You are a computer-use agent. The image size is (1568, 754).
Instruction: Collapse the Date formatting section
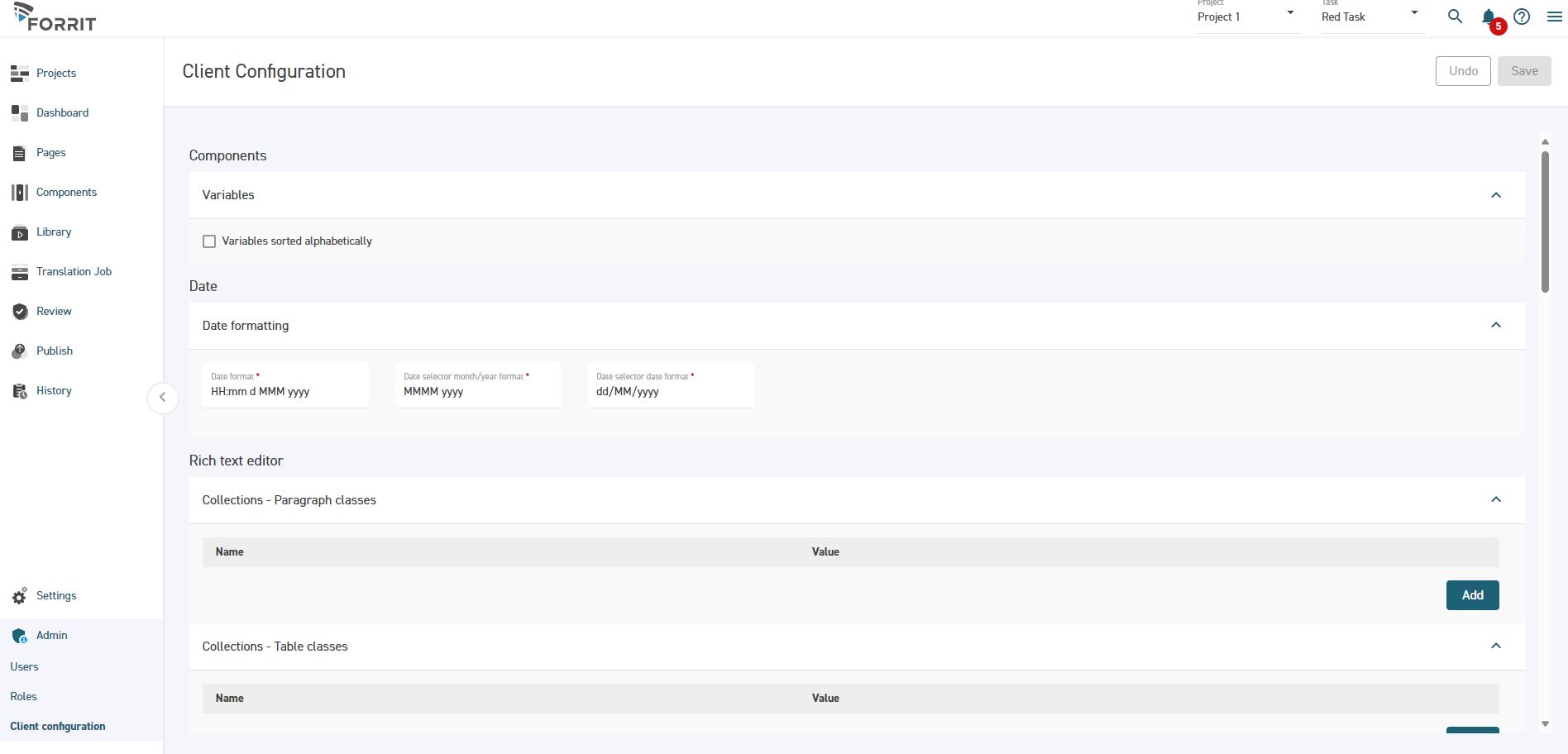pos(1495,326)
